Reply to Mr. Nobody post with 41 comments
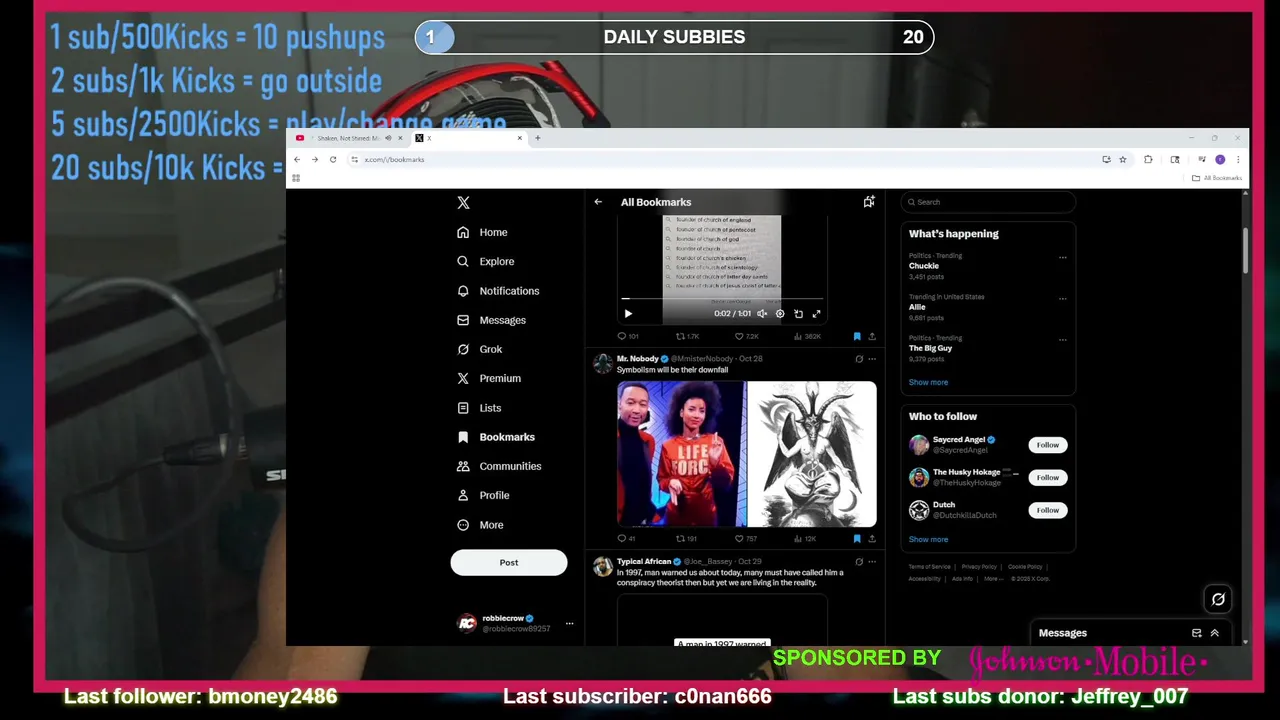This screenshot has height=720, width=1280. pyautogui.click(x=627, y=539)
